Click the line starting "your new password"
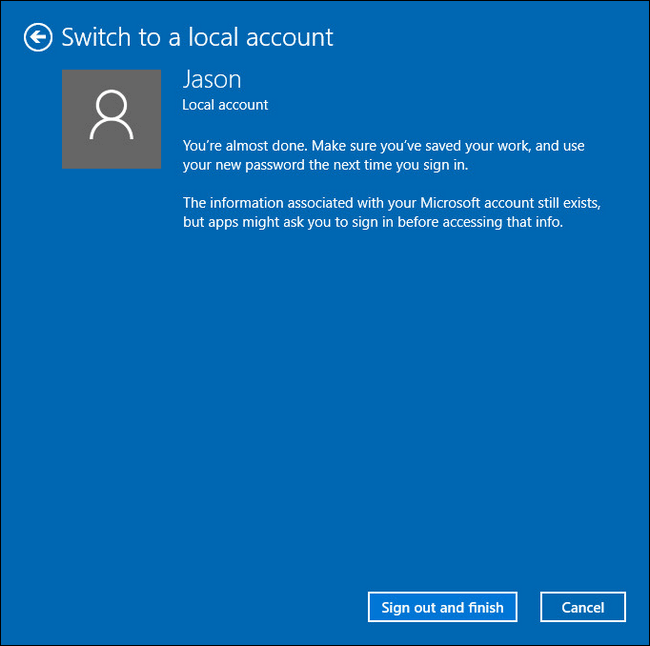650x646 pixels. click(325, 165)
